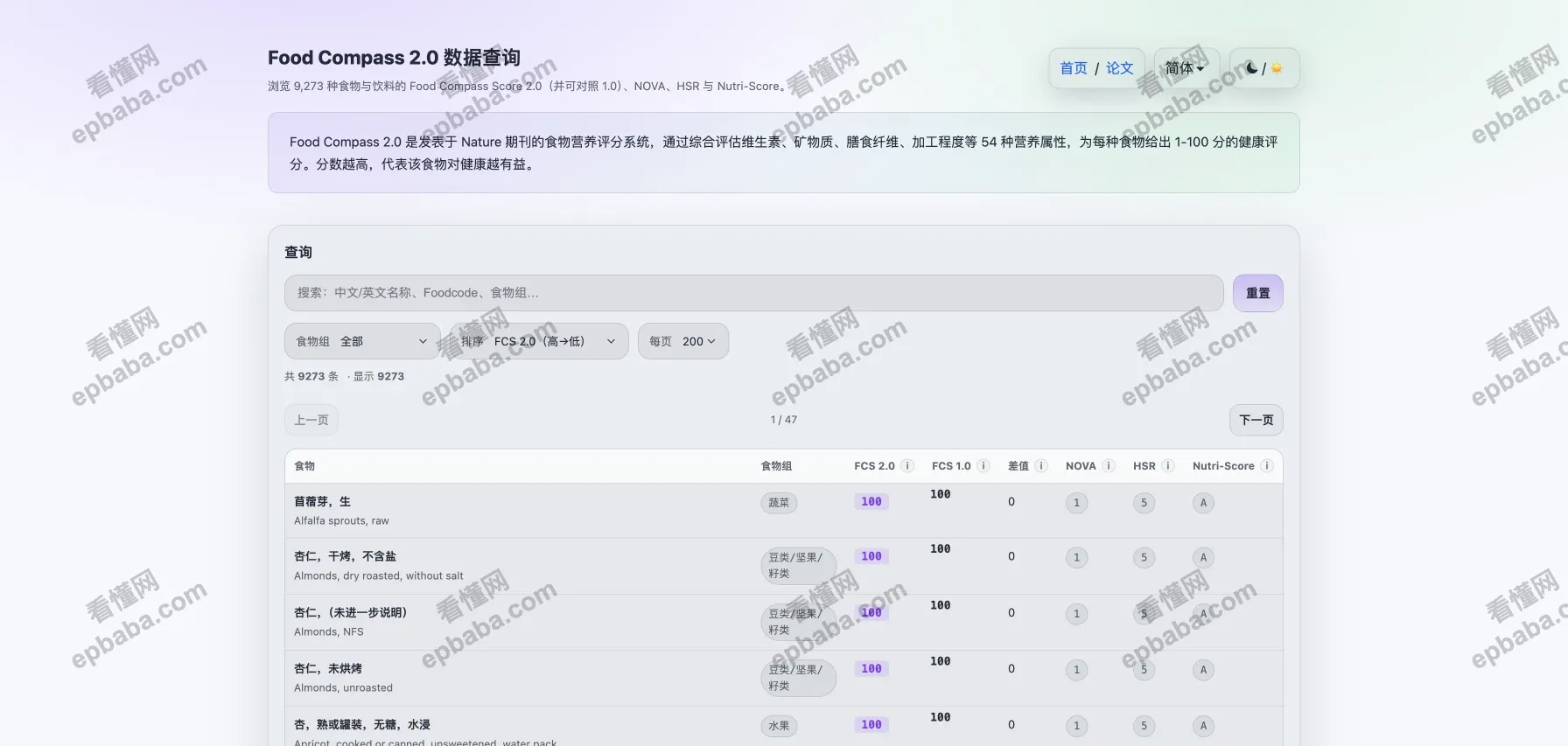Click the 差值 column info icon
1568x746 pixels.
(1041, 466)
